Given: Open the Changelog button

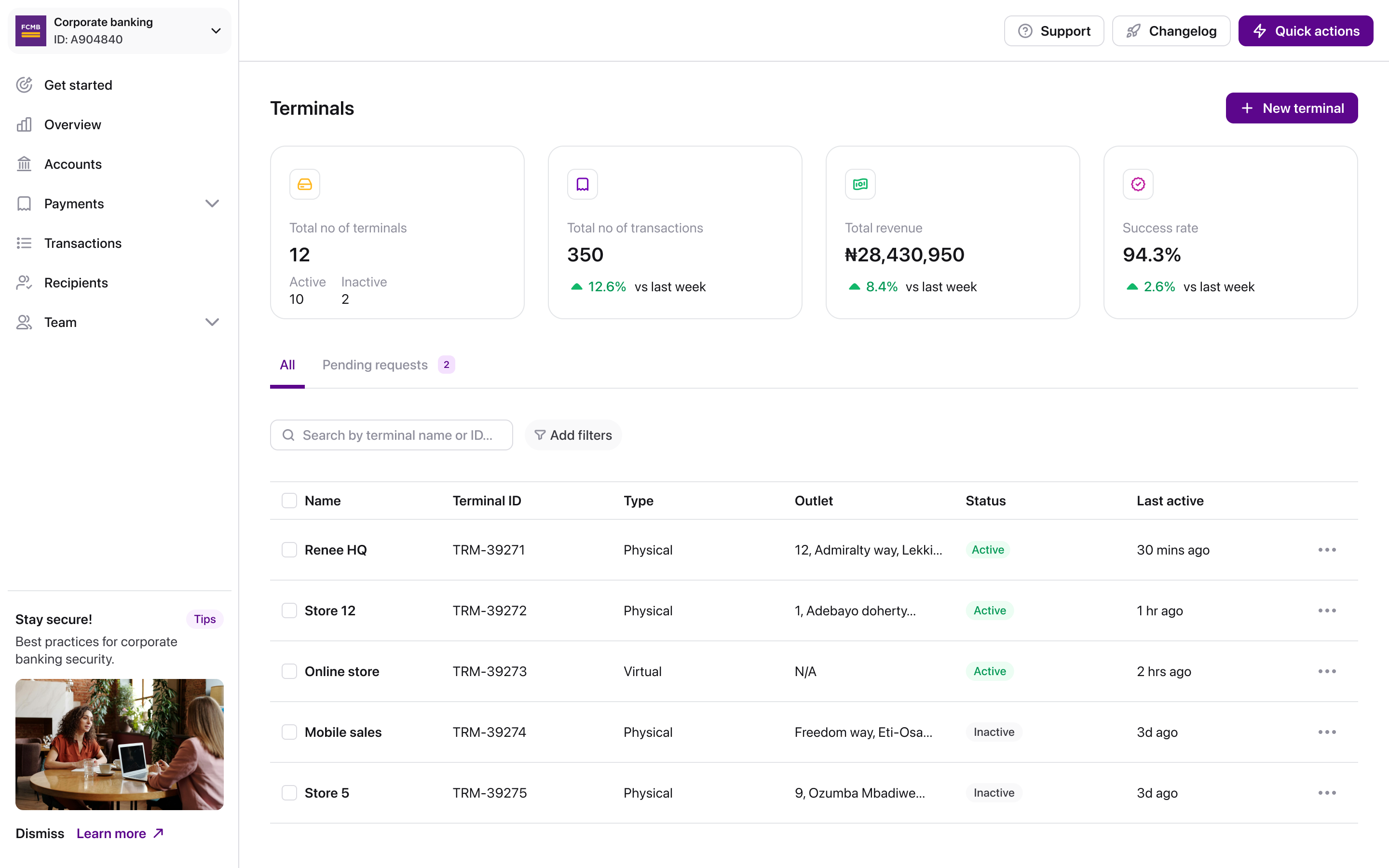Looking at the screenshot, I should [x=1171, y=31].
